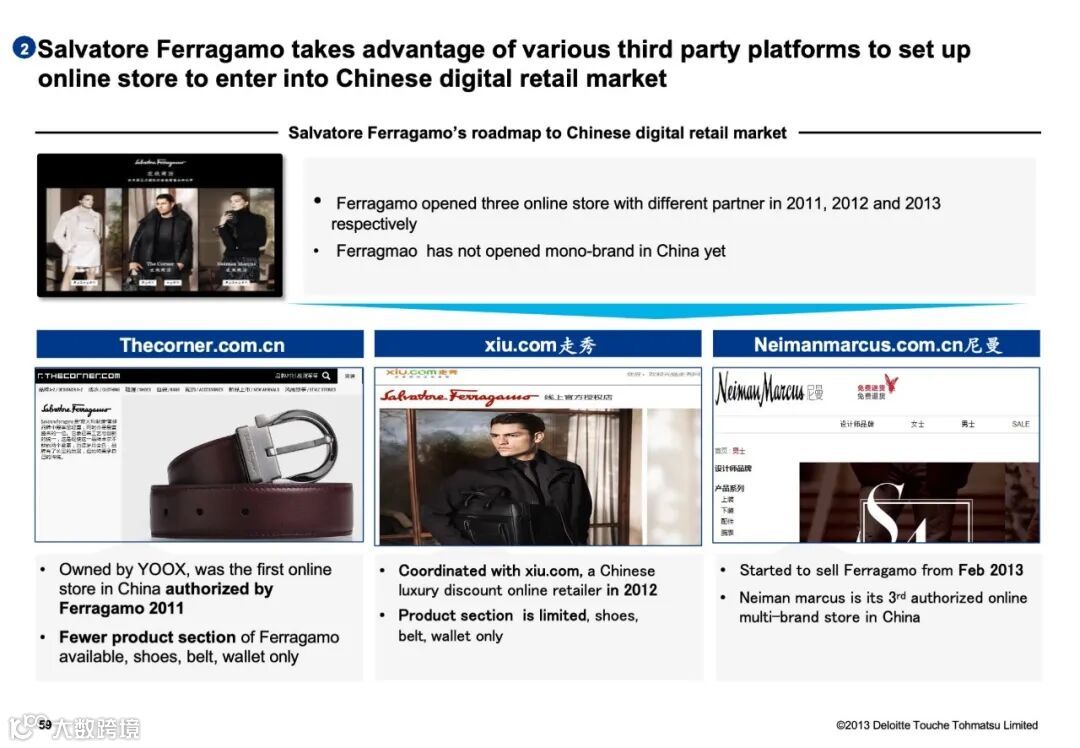Select text 'Owned by YOOX, was the first online'
Screen dimensions: 1080x748
pos(196,570)
